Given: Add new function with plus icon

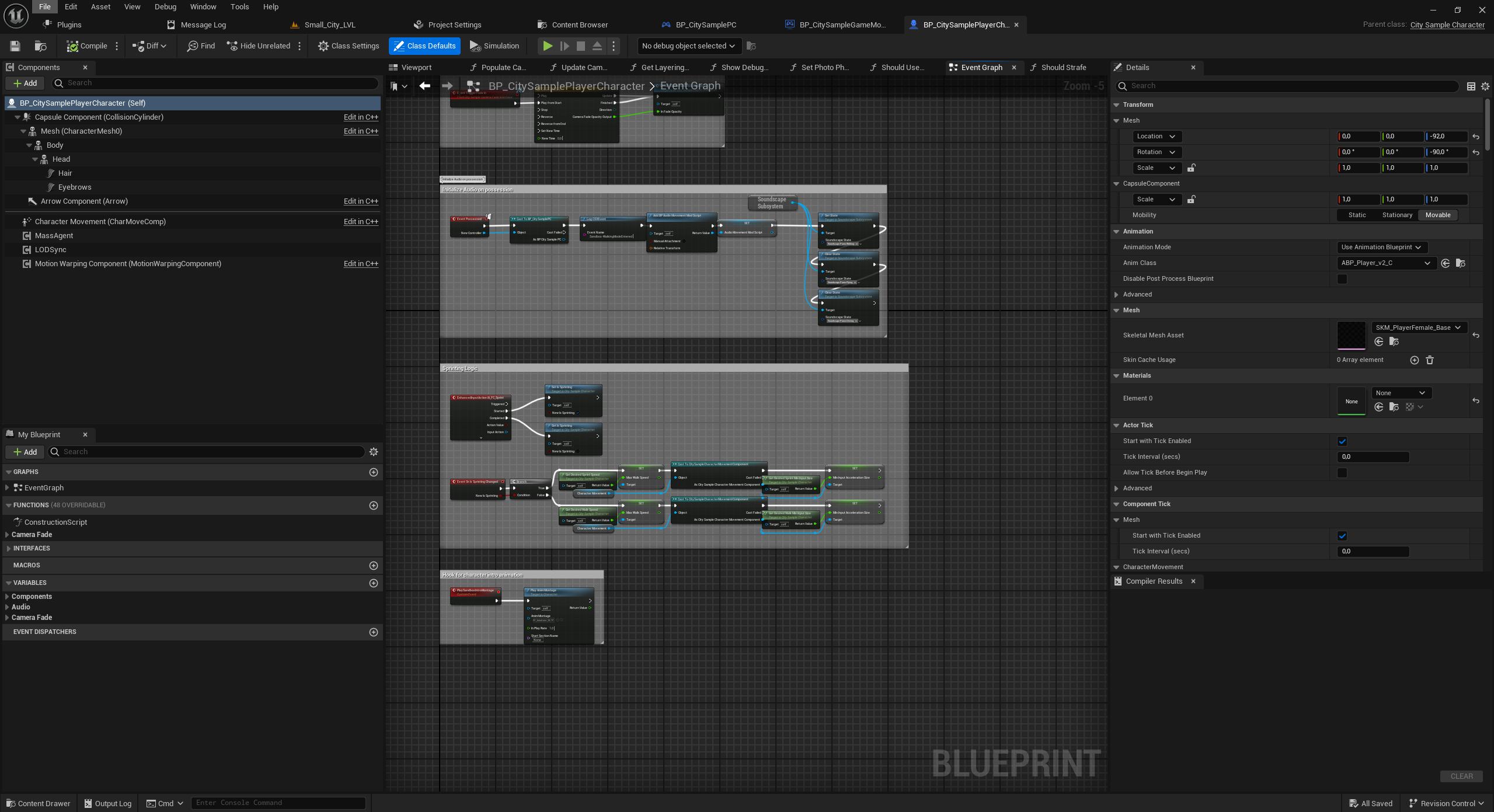Looking at the screenshot, I should (x=374, y=506).
